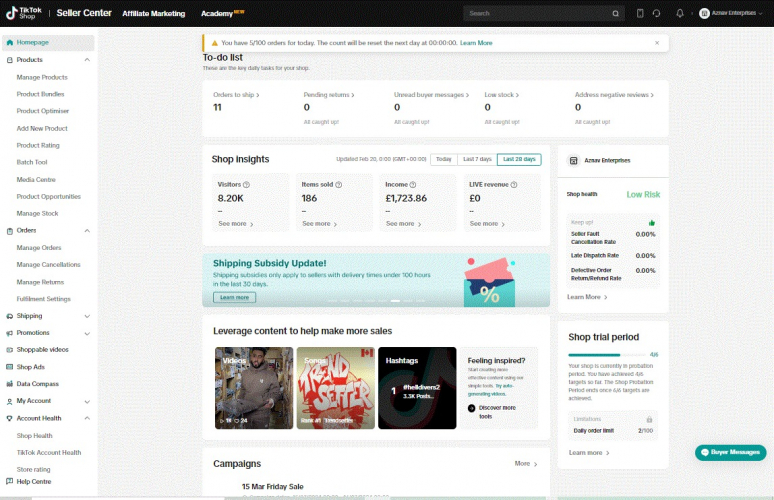Click the Visitors info question icon
This screenshot has width=774, height=500.
pos(246,185)
